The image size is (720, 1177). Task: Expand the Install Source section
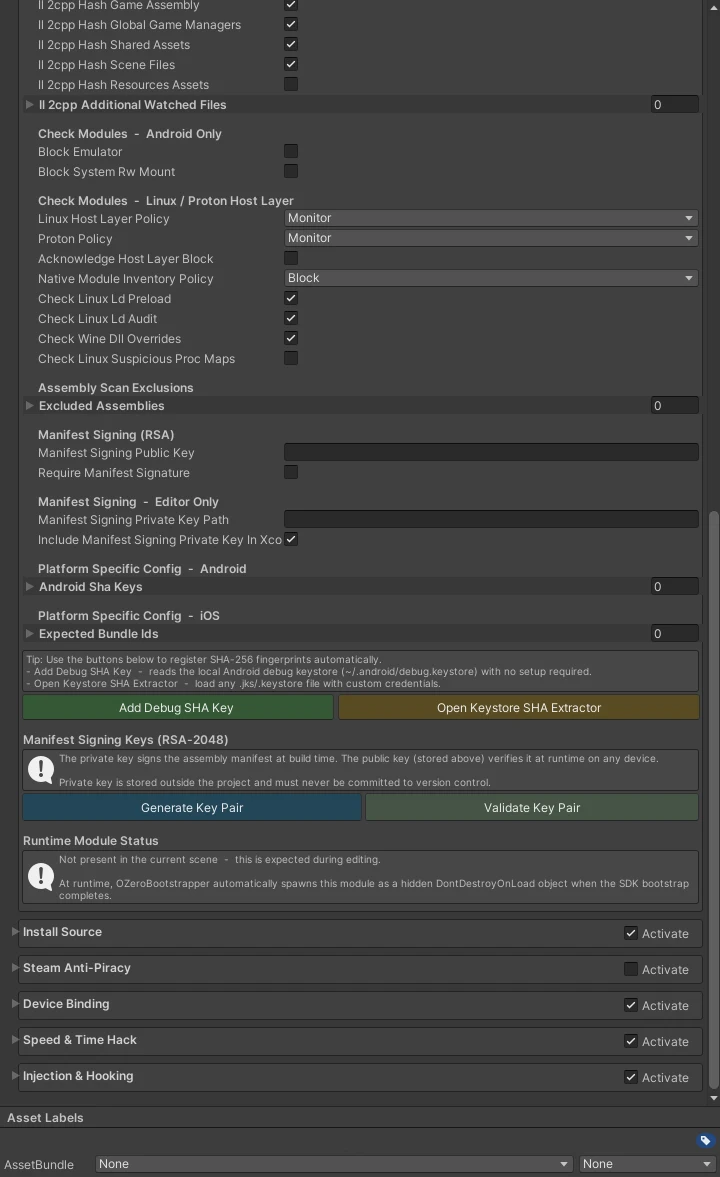tap(15, 932)
